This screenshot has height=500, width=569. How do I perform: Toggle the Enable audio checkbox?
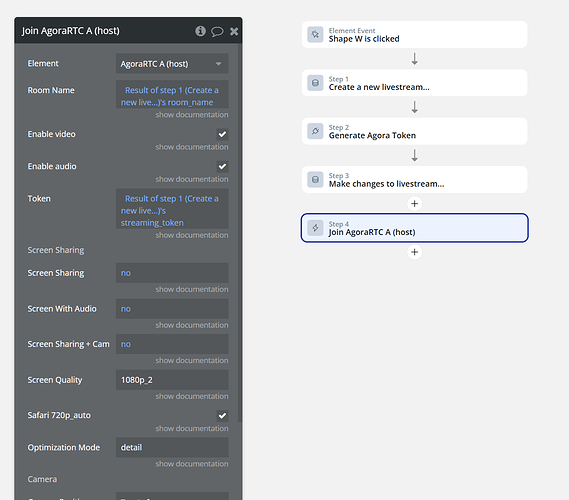click(x=222, y=167)
